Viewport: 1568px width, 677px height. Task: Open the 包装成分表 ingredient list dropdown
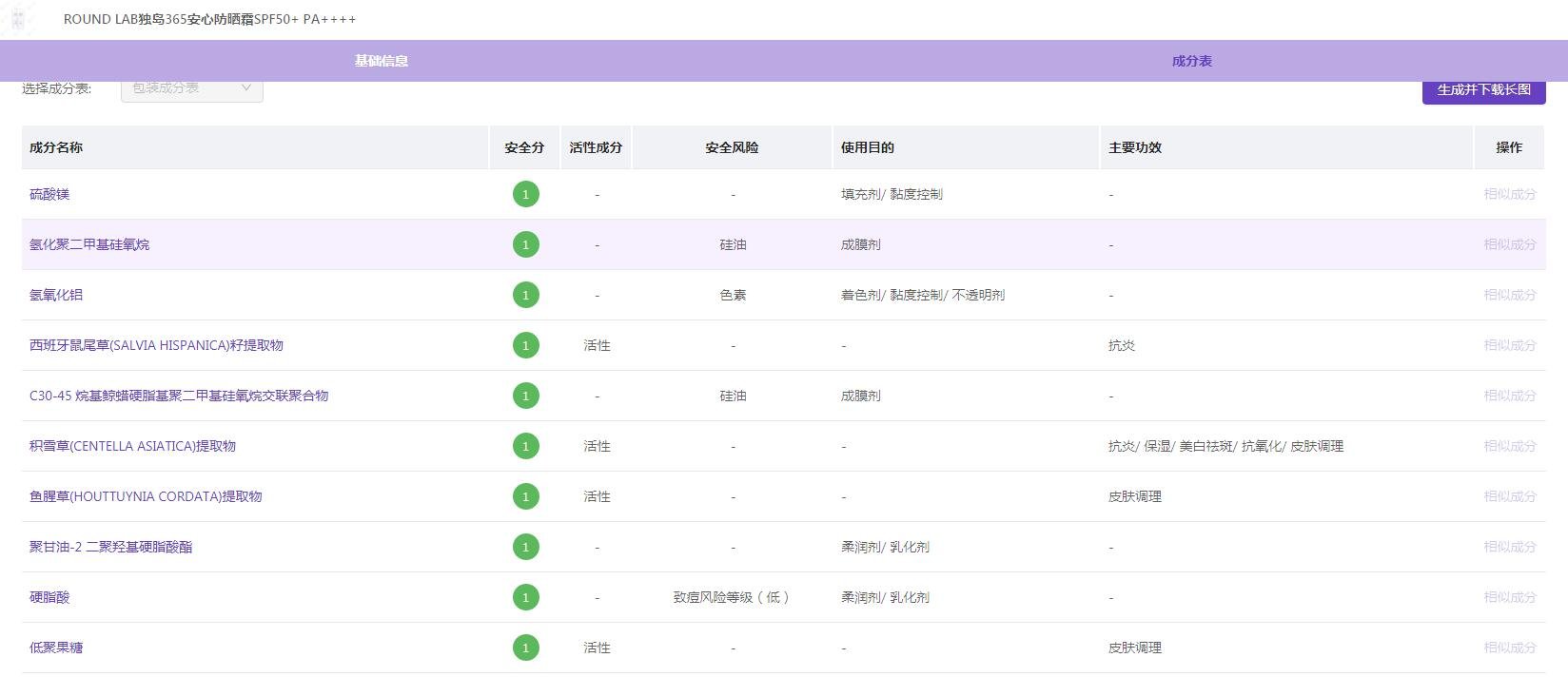(x=191, y=88)
